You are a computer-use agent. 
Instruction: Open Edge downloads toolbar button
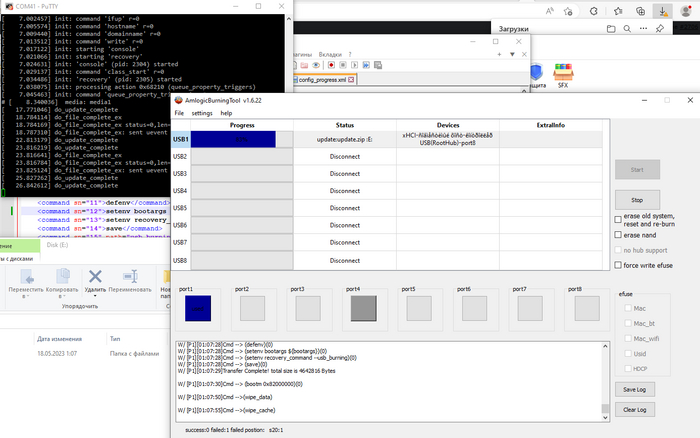(663, 11)
